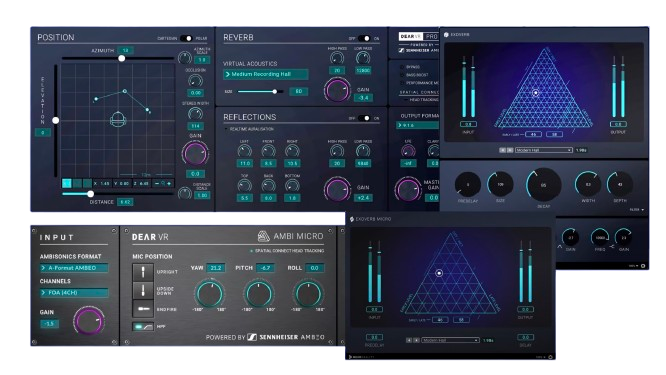The width and height of the screenshot is (666, 375).
Task: Select the Upside Down mic position icon
Action: [x=143, y=290]
